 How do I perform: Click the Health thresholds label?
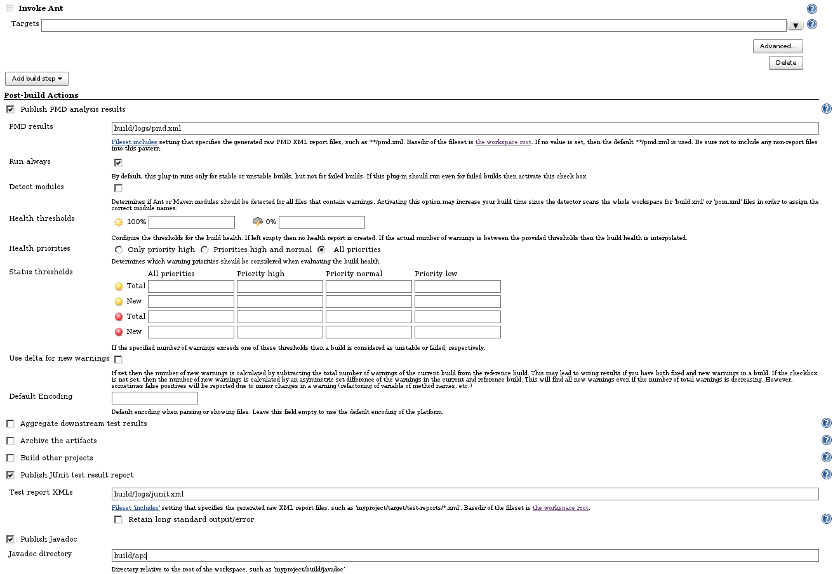(42, 218)
